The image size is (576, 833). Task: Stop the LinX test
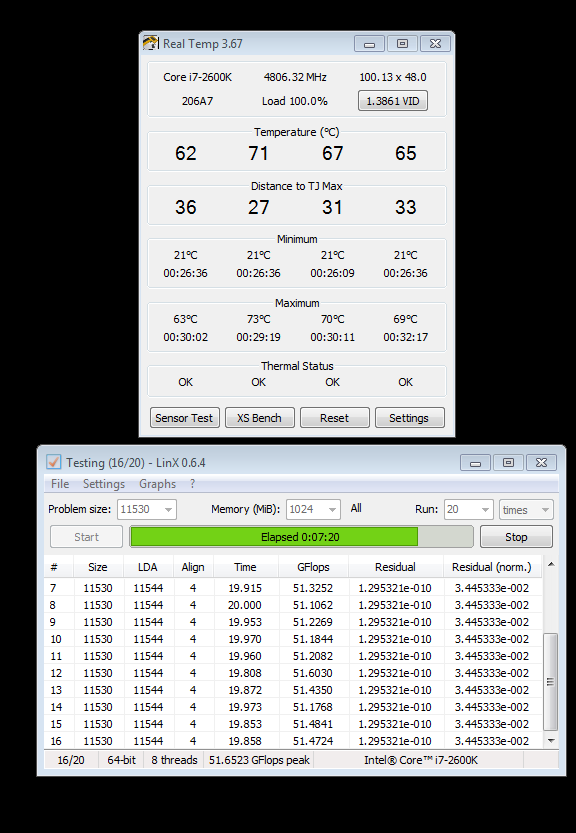(x=516, y=537)
